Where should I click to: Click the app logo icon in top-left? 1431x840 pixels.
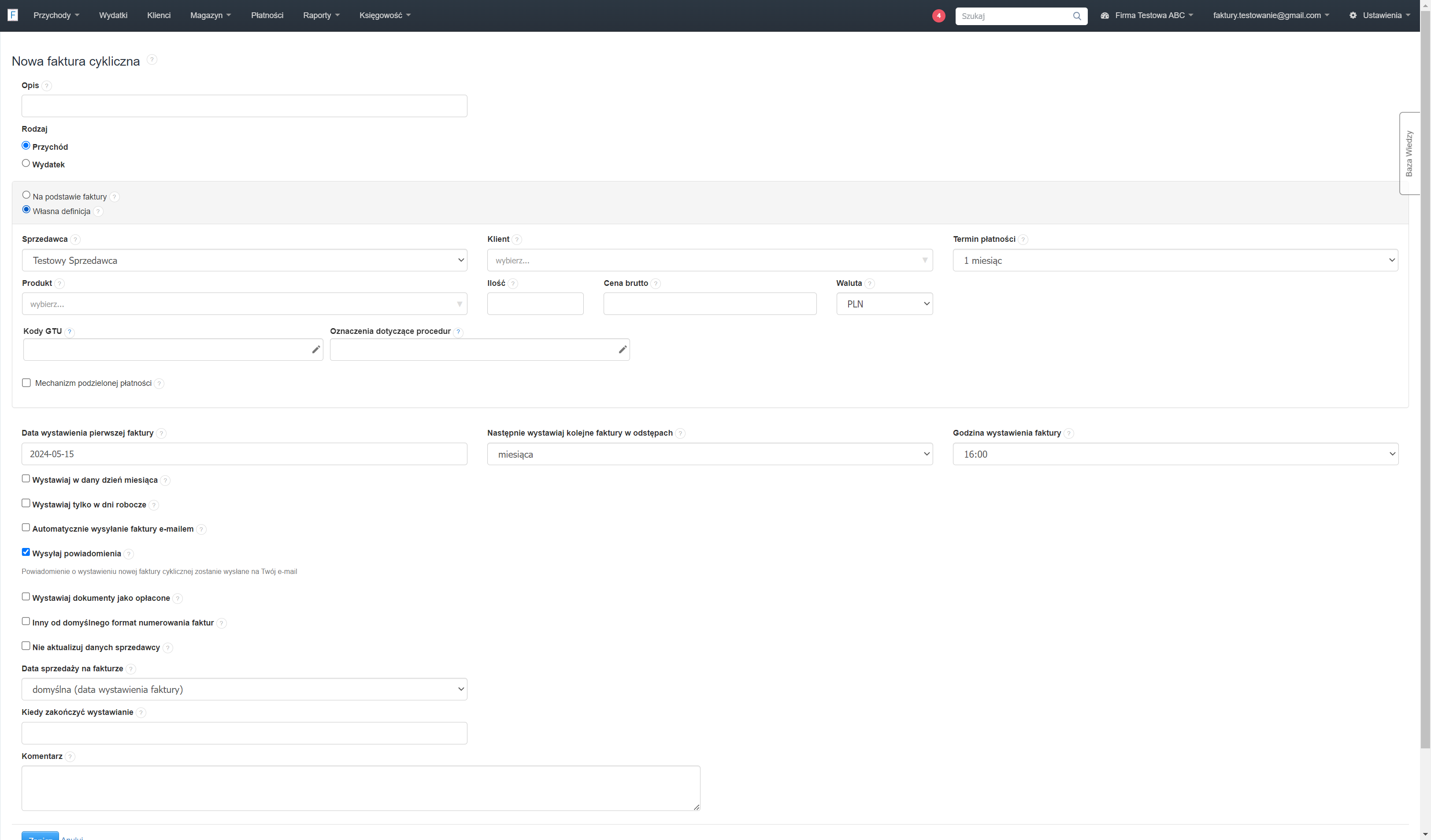(x=13, y=15)
